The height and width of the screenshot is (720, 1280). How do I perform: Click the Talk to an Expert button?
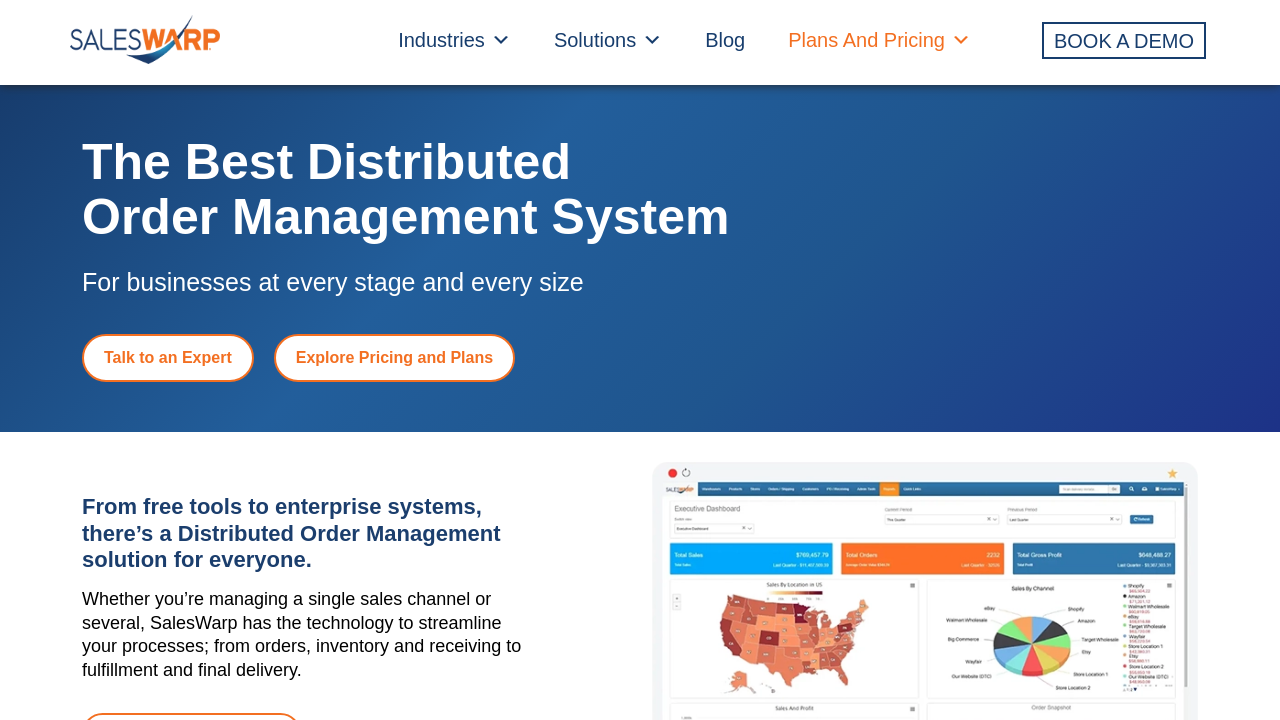[x=168, y=358]
